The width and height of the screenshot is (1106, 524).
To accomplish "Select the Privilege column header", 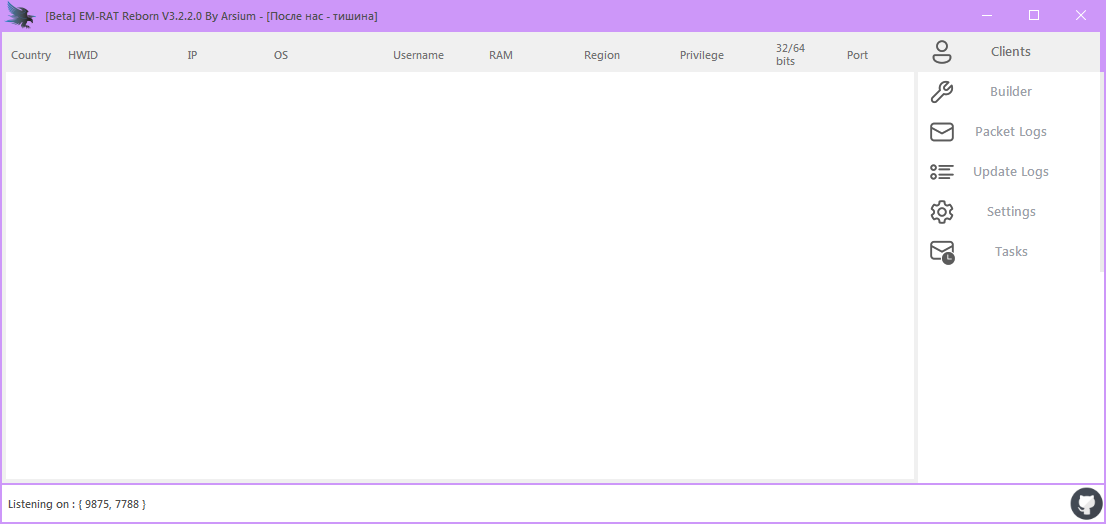I will 702,55.
